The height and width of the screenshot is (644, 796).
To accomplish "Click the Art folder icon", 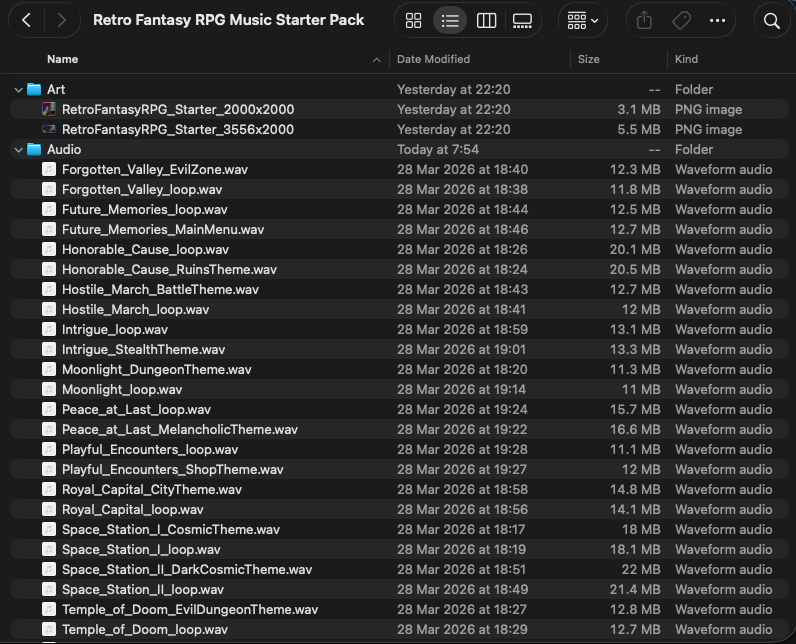I will [x=35, y=89].
